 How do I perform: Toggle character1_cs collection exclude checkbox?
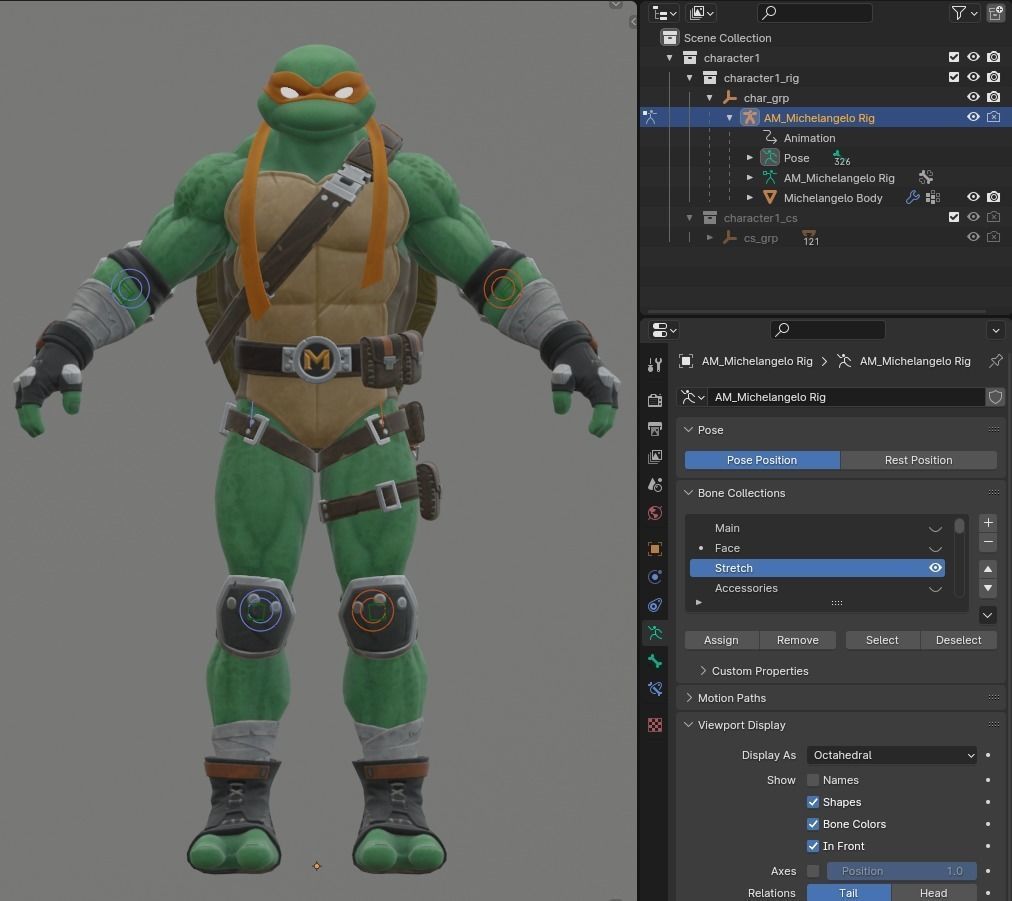954,218
